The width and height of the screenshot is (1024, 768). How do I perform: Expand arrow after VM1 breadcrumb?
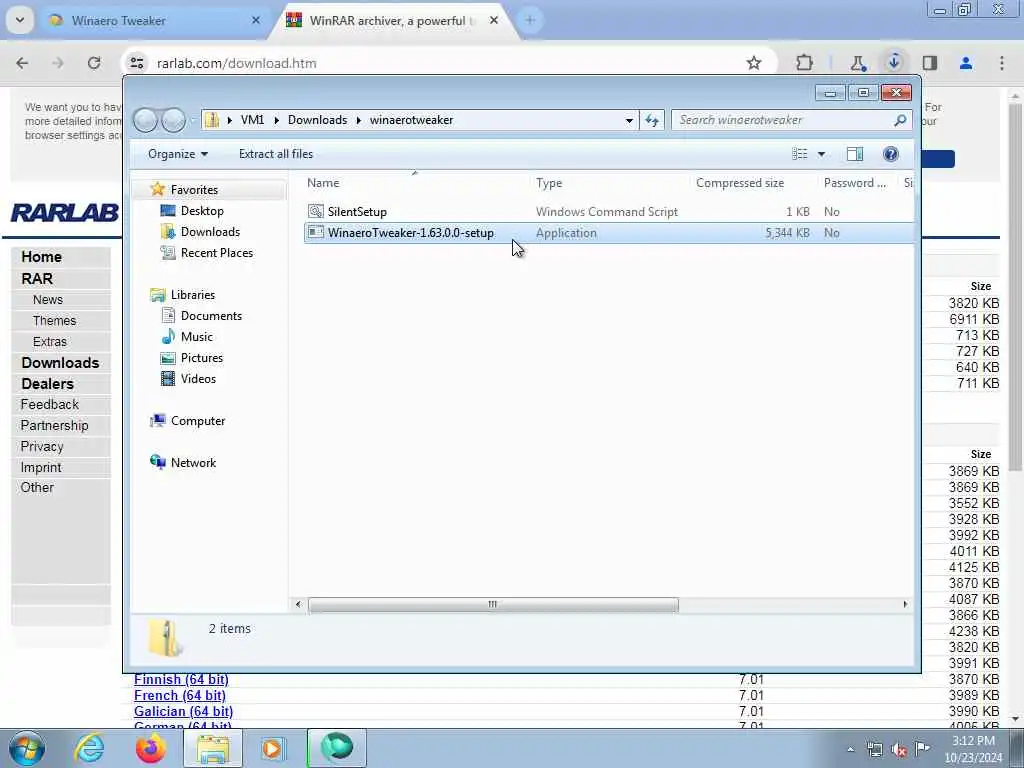[276, 120]
